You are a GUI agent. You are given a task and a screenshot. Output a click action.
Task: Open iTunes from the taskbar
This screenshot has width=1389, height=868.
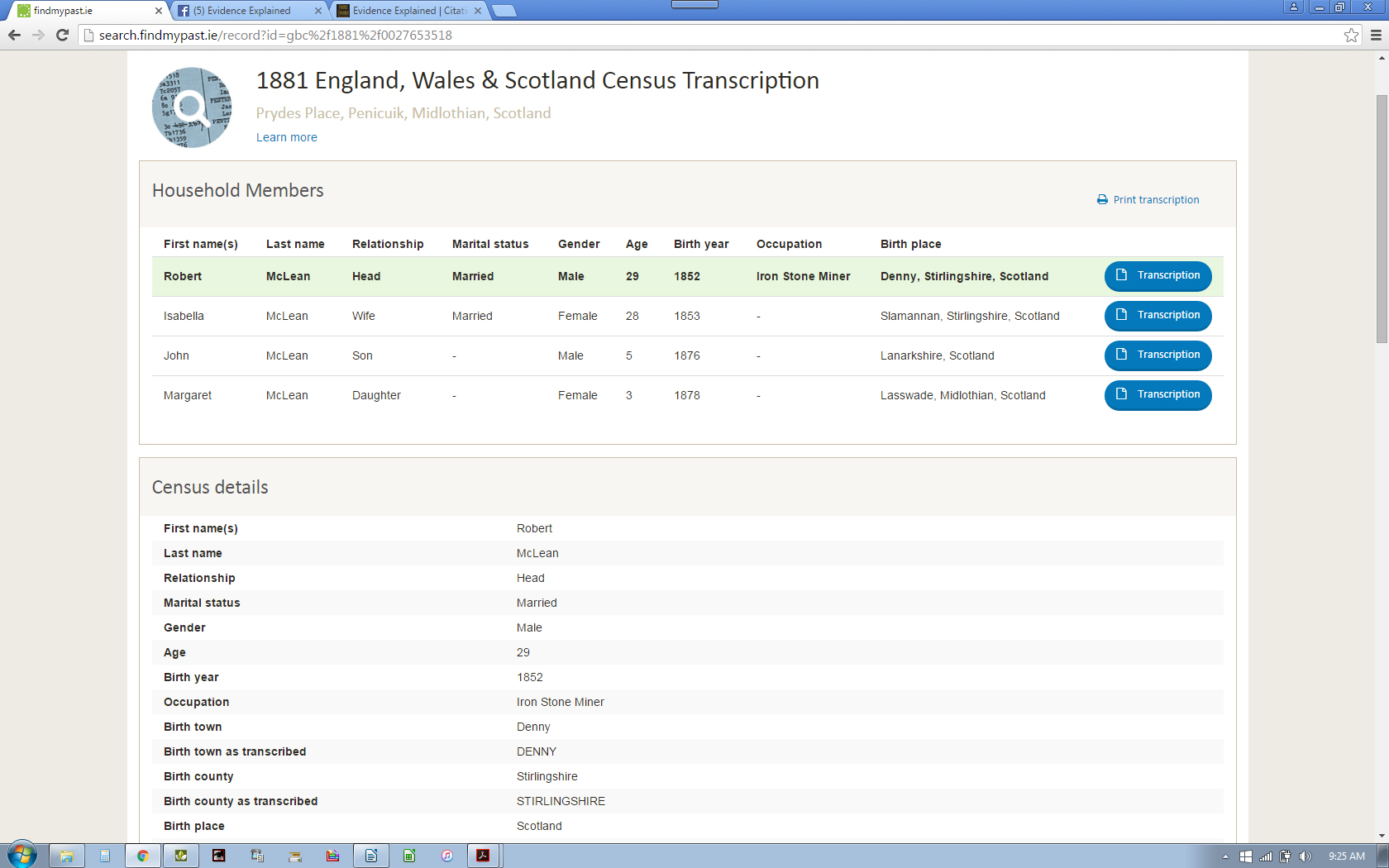[x=446, y=856]
